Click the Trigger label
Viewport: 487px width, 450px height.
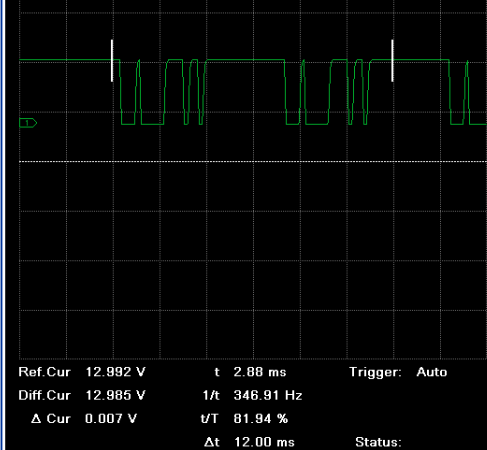pos(375,372)
